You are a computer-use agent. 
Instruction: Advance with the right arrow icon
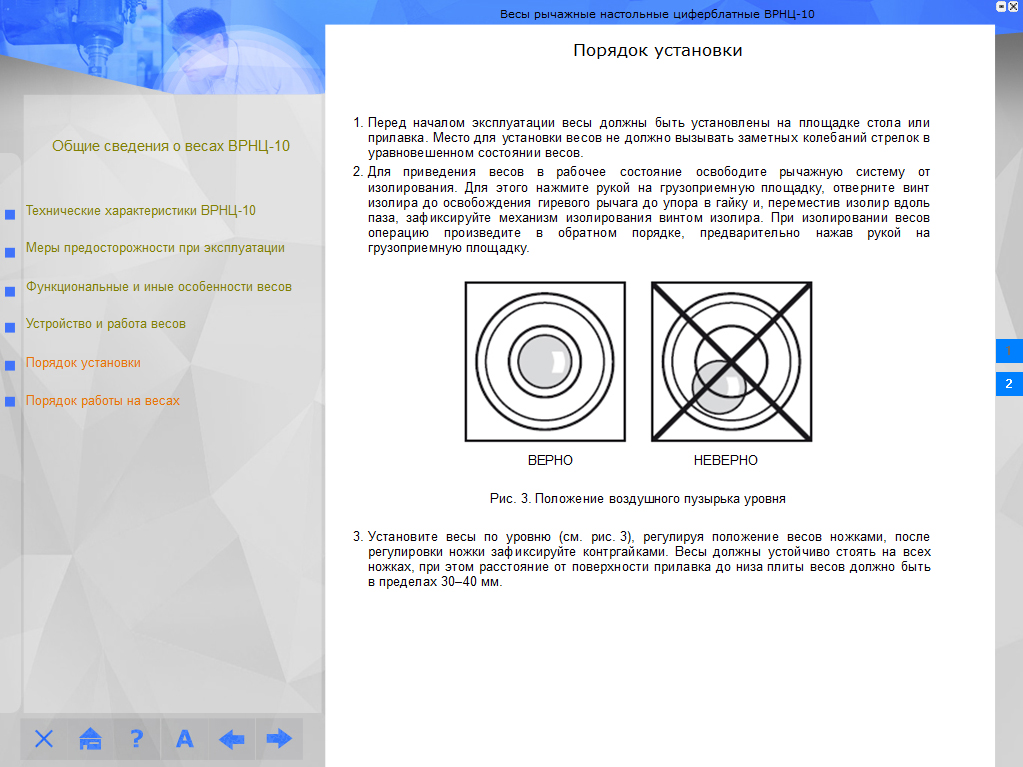coord(278,739)
